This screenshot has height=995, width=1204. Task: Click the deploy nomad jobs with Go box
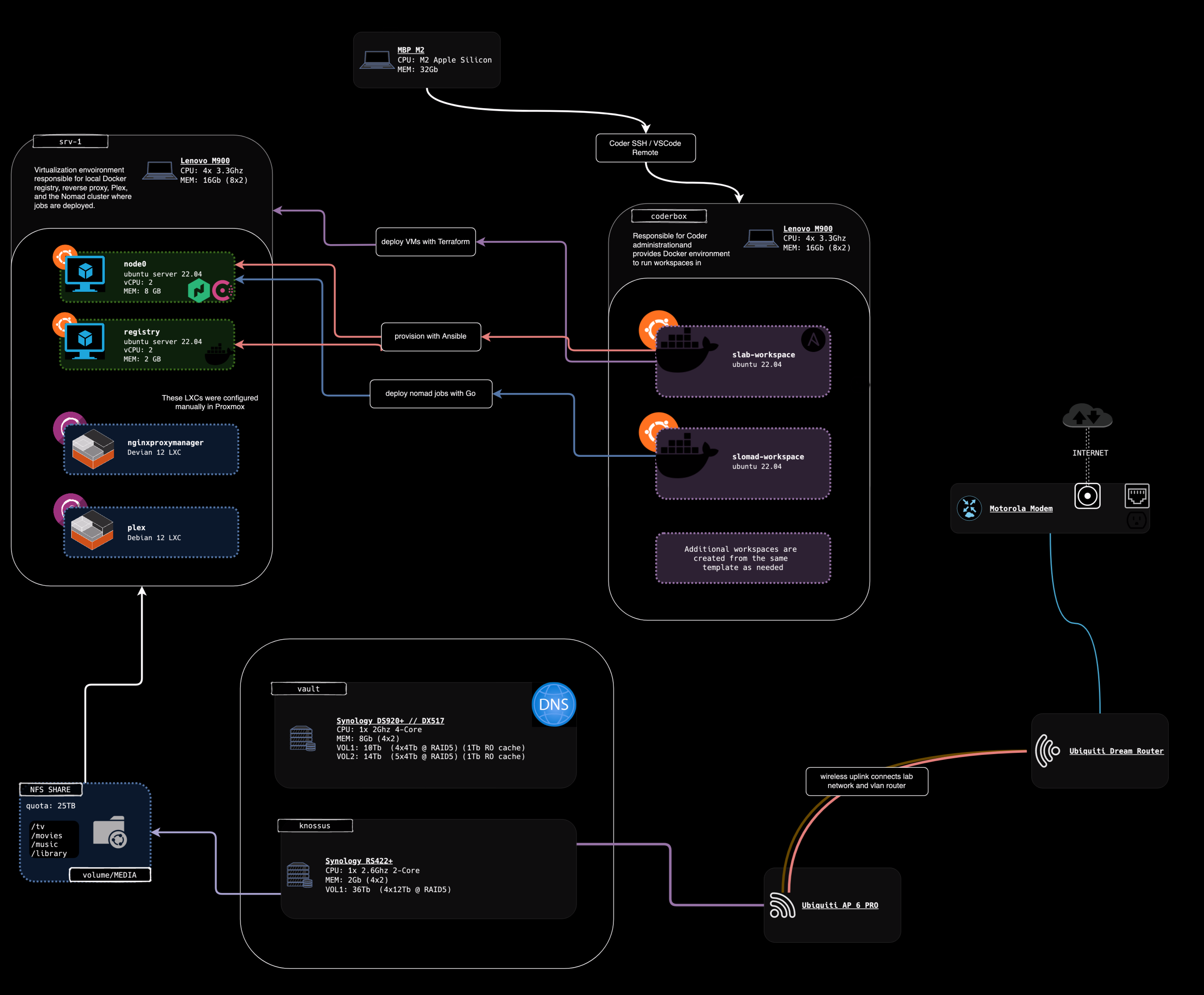click(x=431, y=394)
